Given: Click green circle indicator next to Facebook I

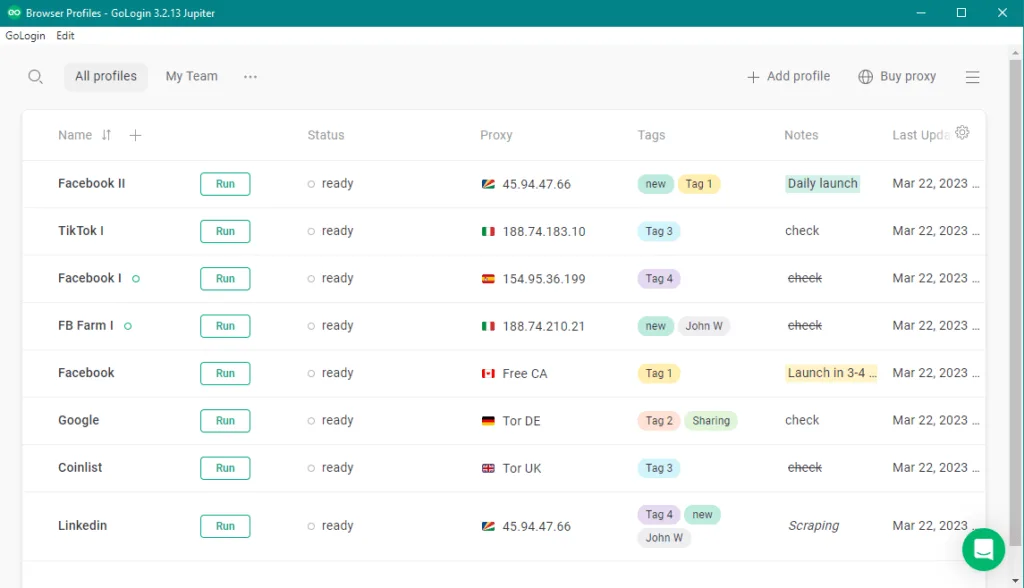Looking at the screenshot, I should (x=136, y=278).
